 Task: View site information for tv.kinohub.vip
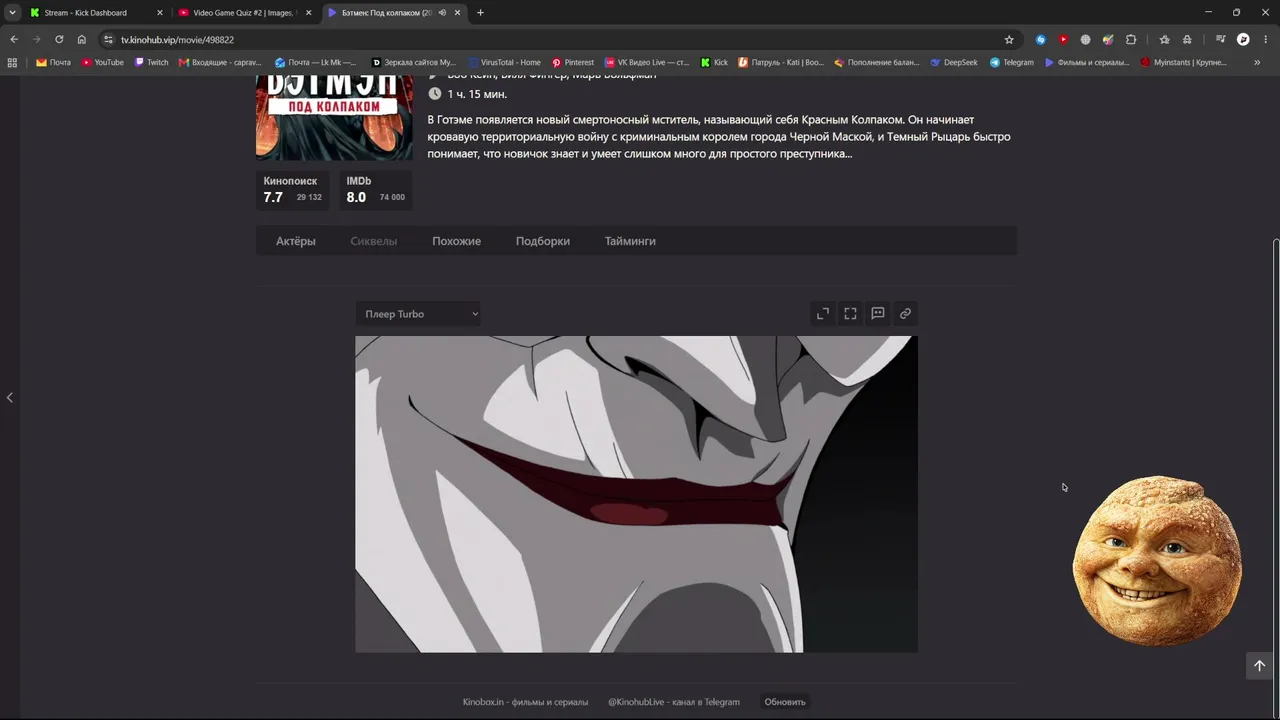click(109, 40)
